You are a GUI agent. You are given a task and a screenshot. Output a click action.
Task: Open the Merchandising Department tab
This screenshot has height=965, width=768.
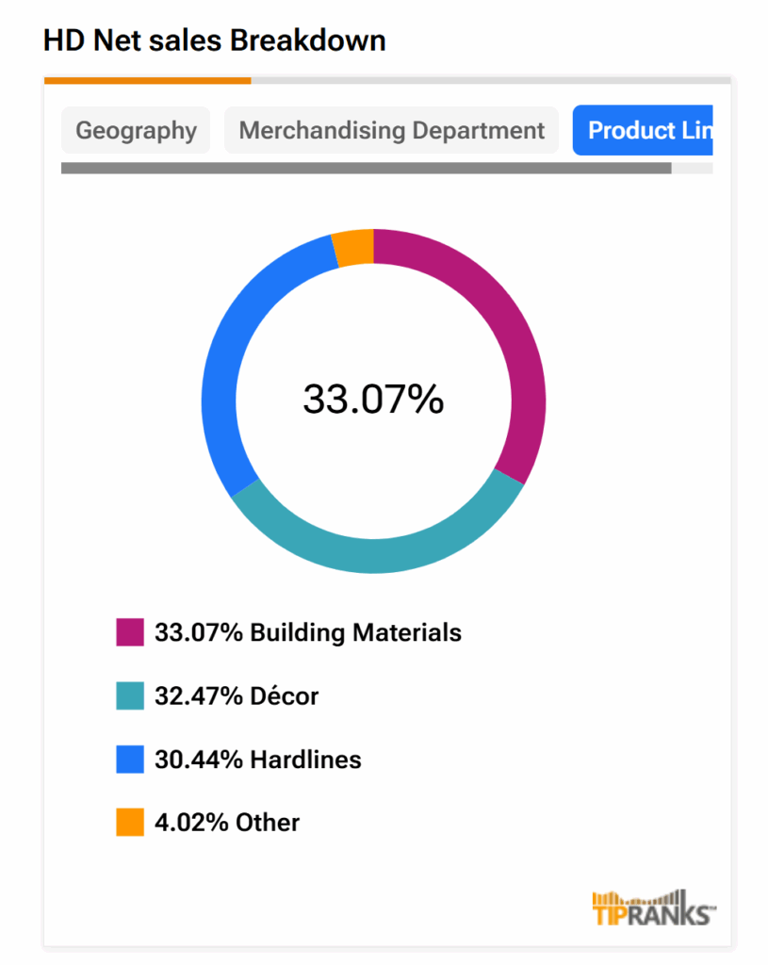(x=391, y=131)
